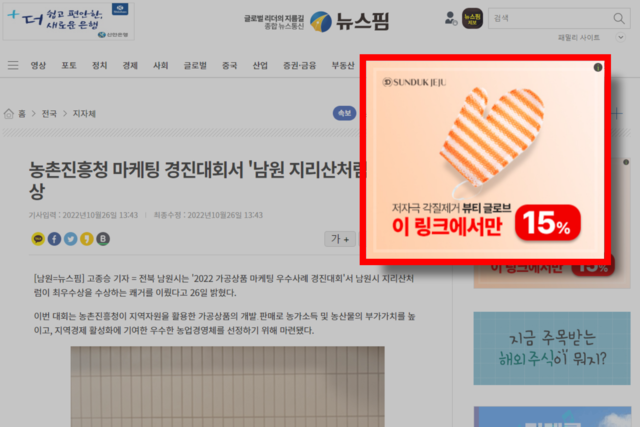Increase font size with 가+ button

(340, 239)
